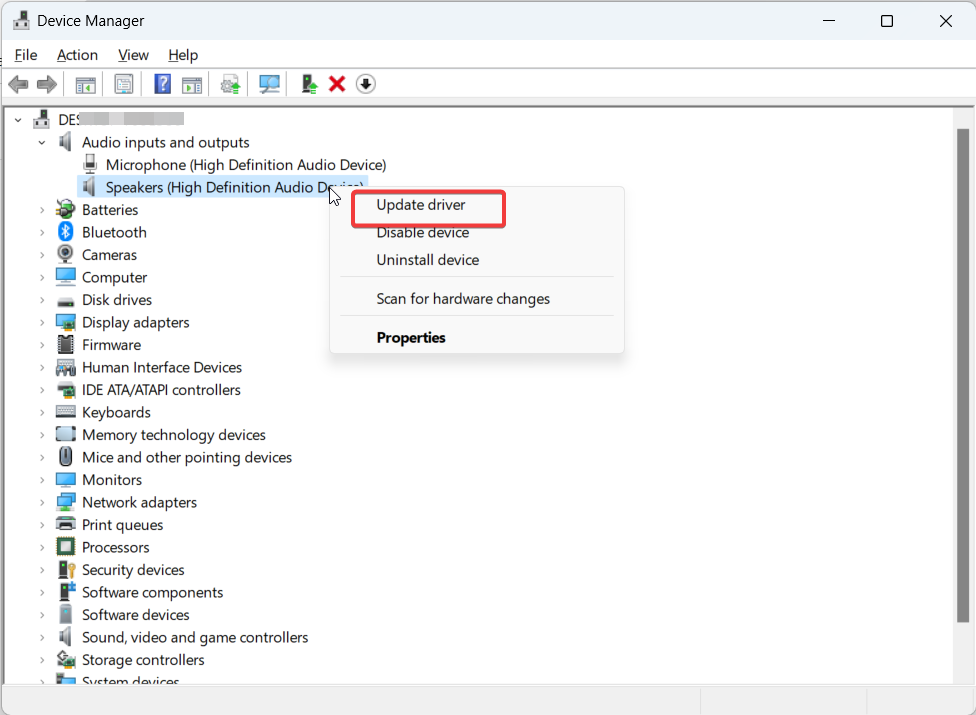Expand the Bluetooth category

coord(42,233)
